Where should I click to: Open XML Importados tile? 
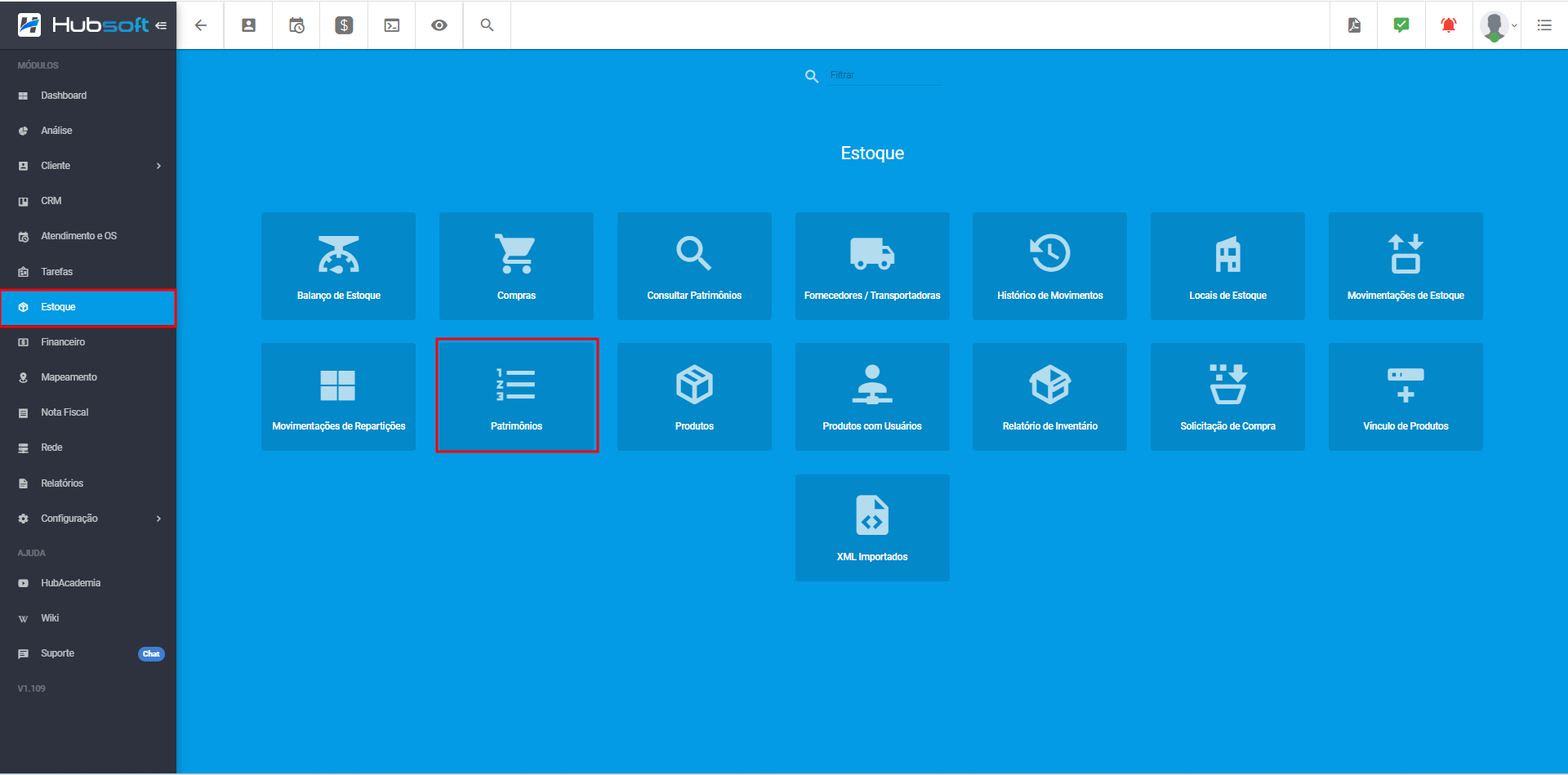tap(872, 528)
